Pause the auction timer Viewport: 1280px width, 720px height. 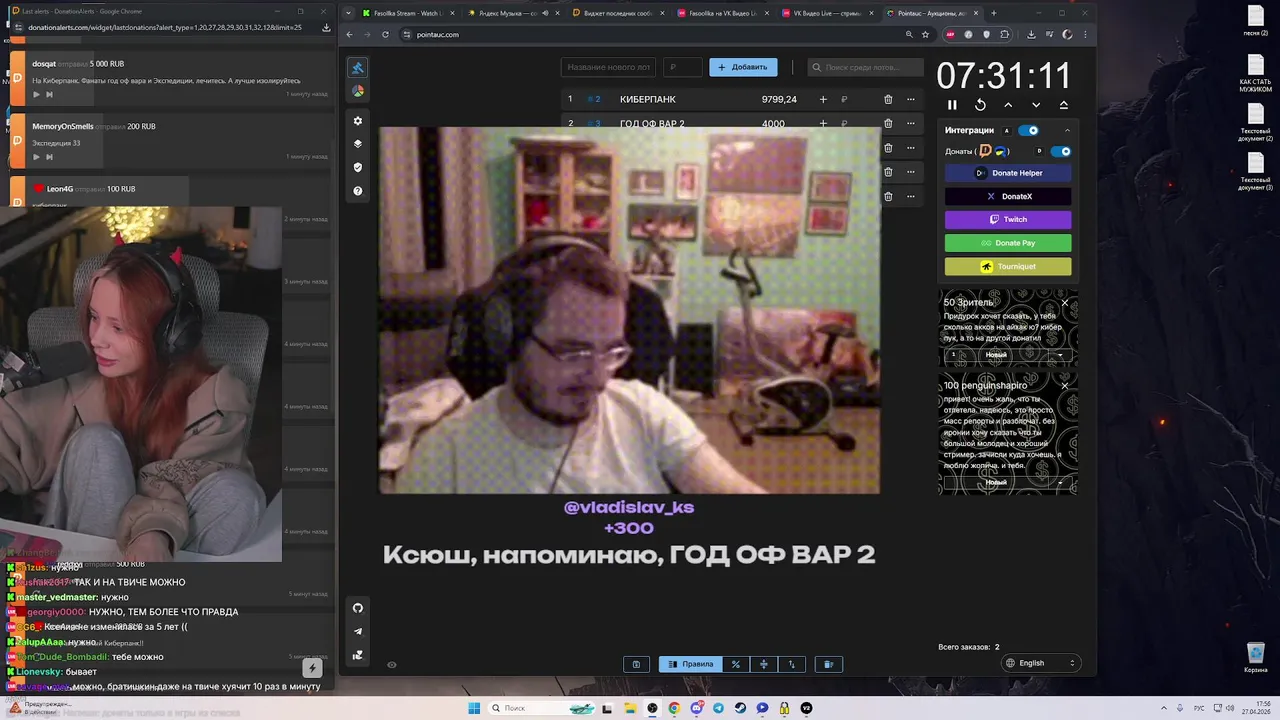coord(952,105)
